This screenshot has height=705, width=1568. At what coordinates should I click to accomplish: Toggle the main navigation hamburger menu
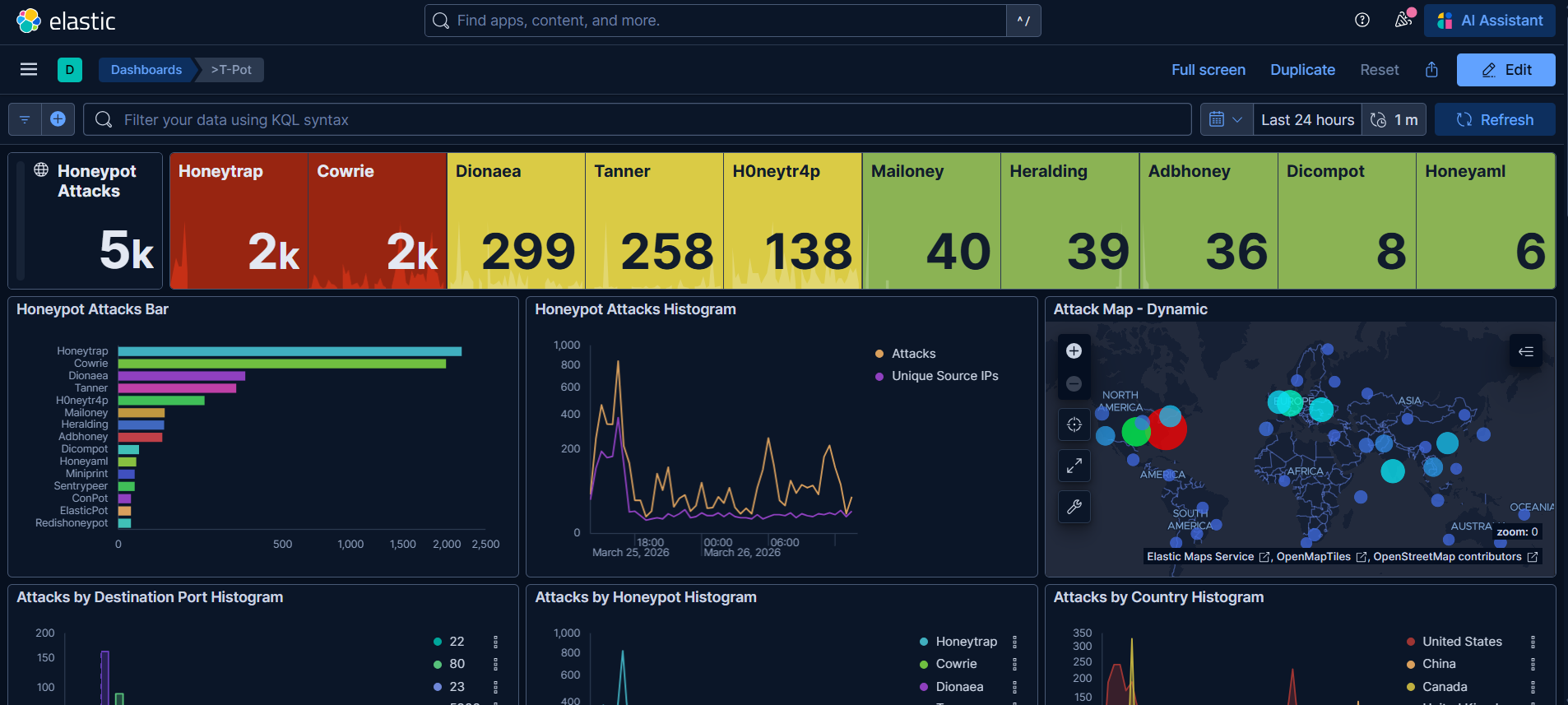click(29, 70)
